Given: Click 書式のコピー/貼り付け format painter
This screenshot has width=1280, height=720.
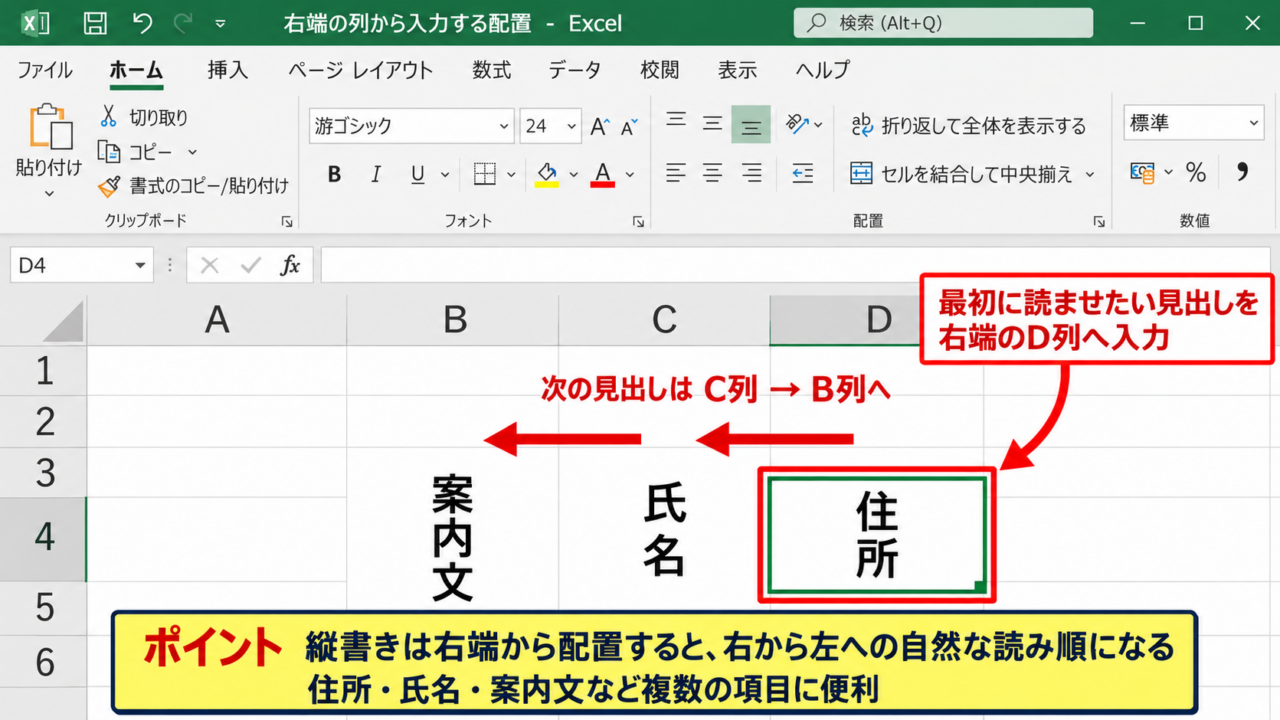Looking at the screenshot, I should (193, 185).
